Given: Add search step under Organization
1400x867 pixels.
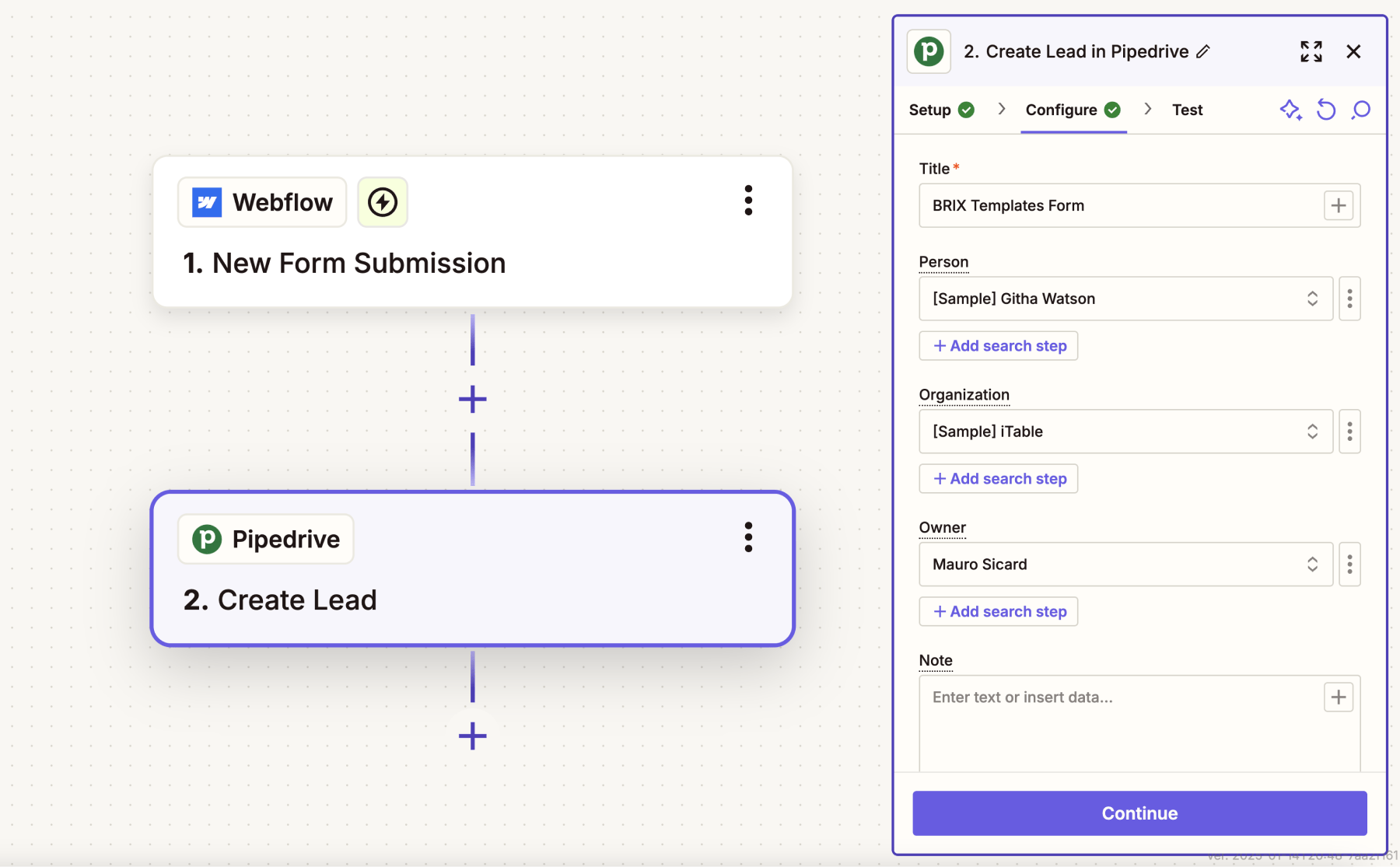Looking at the screenshot, I should (x=999, y=479).
